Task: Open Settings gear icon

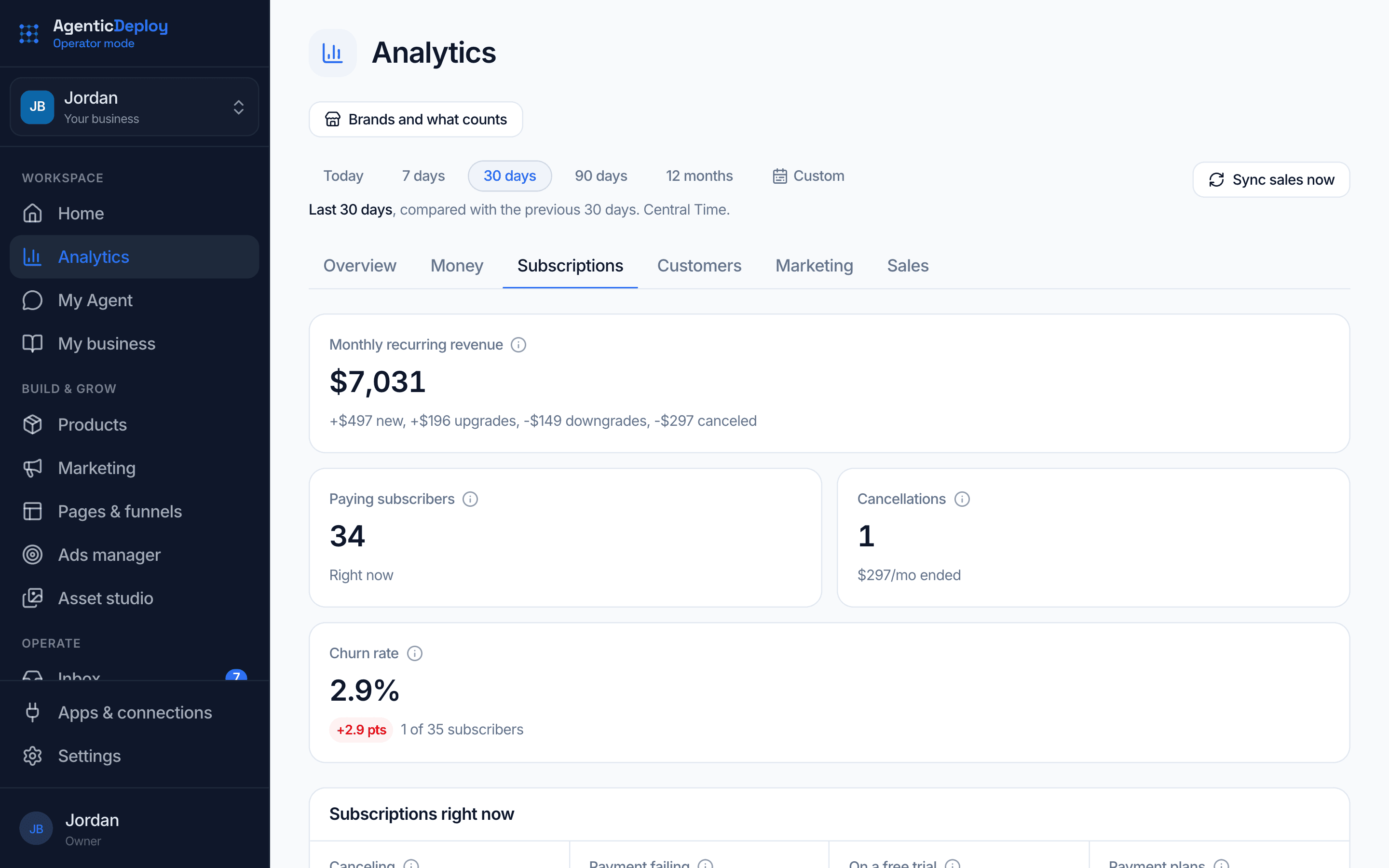Action: tap(32, 756)
